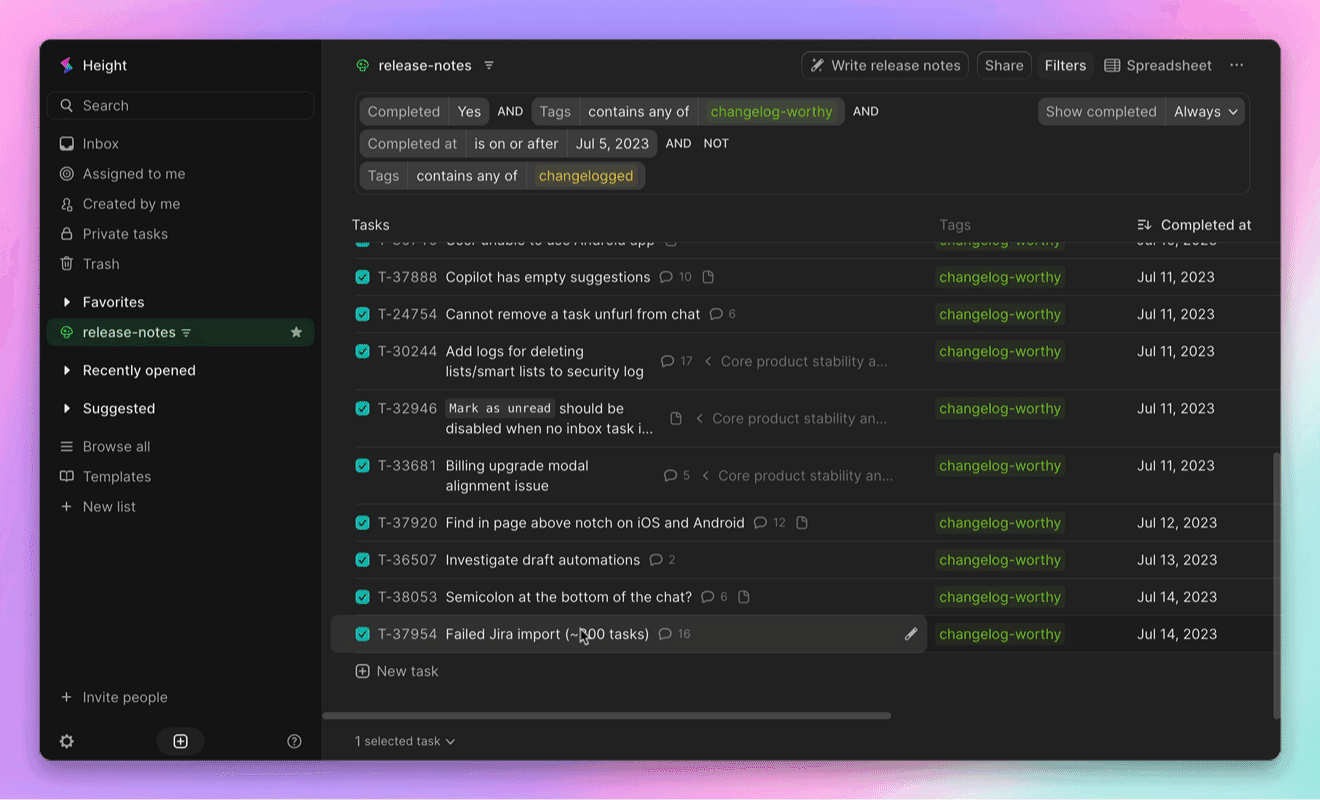Uncheck T-33681 task checkbox
This screenshot has width=1320, height=800.
pos(362,465)
